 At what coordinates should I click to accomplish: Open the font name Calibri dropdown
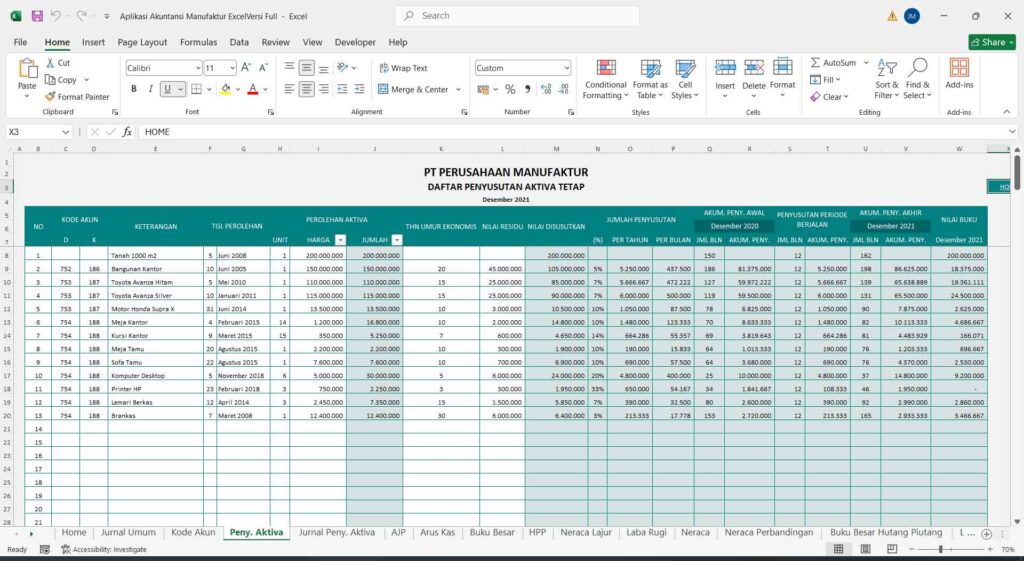198,68
